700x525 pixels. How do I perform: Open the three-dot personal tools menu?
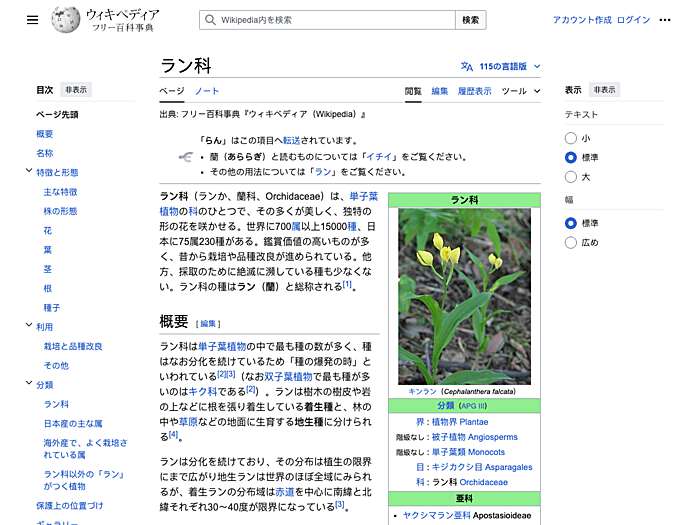coord(665,20)
